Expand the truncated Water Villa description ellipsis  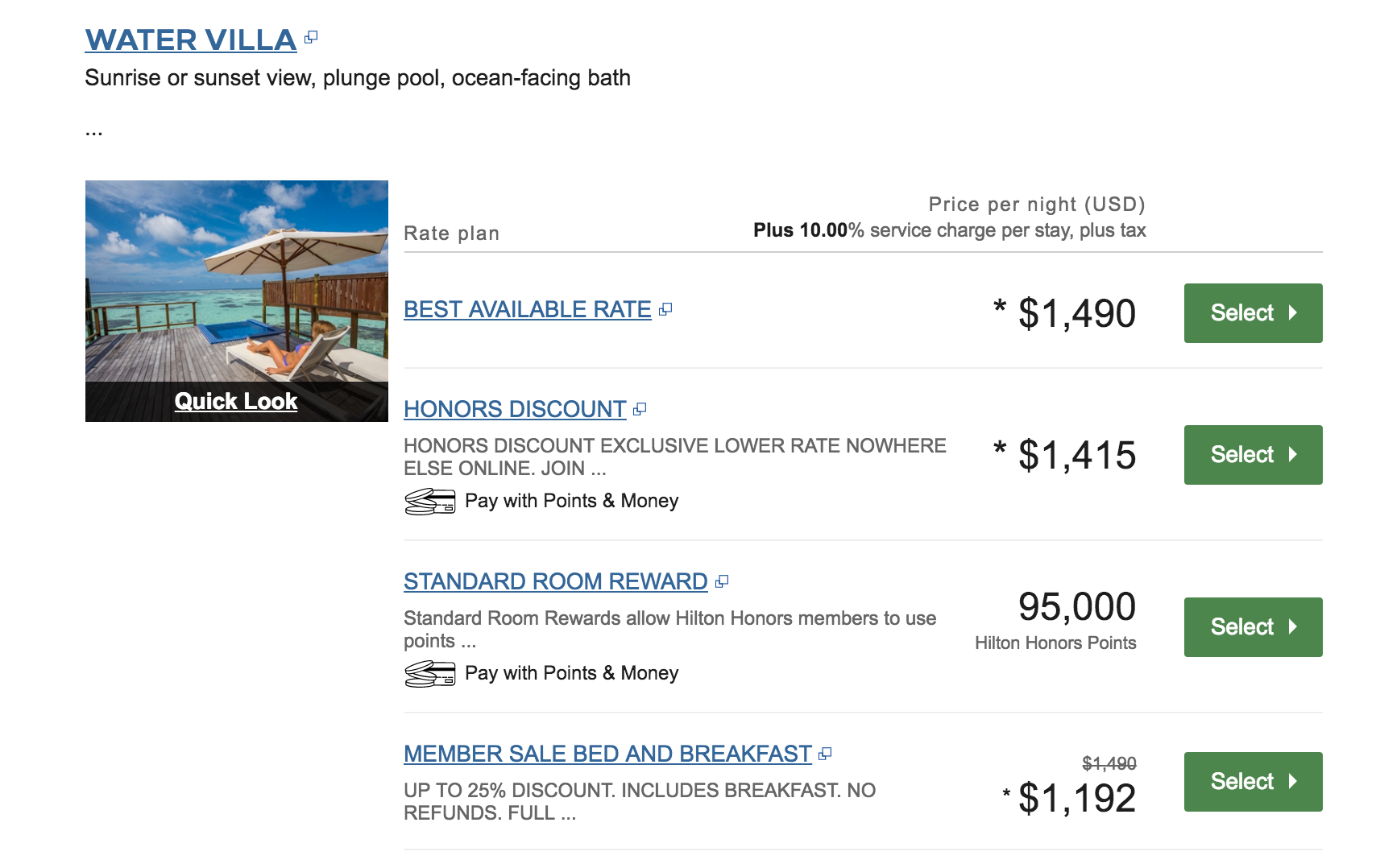click(94, 131)
